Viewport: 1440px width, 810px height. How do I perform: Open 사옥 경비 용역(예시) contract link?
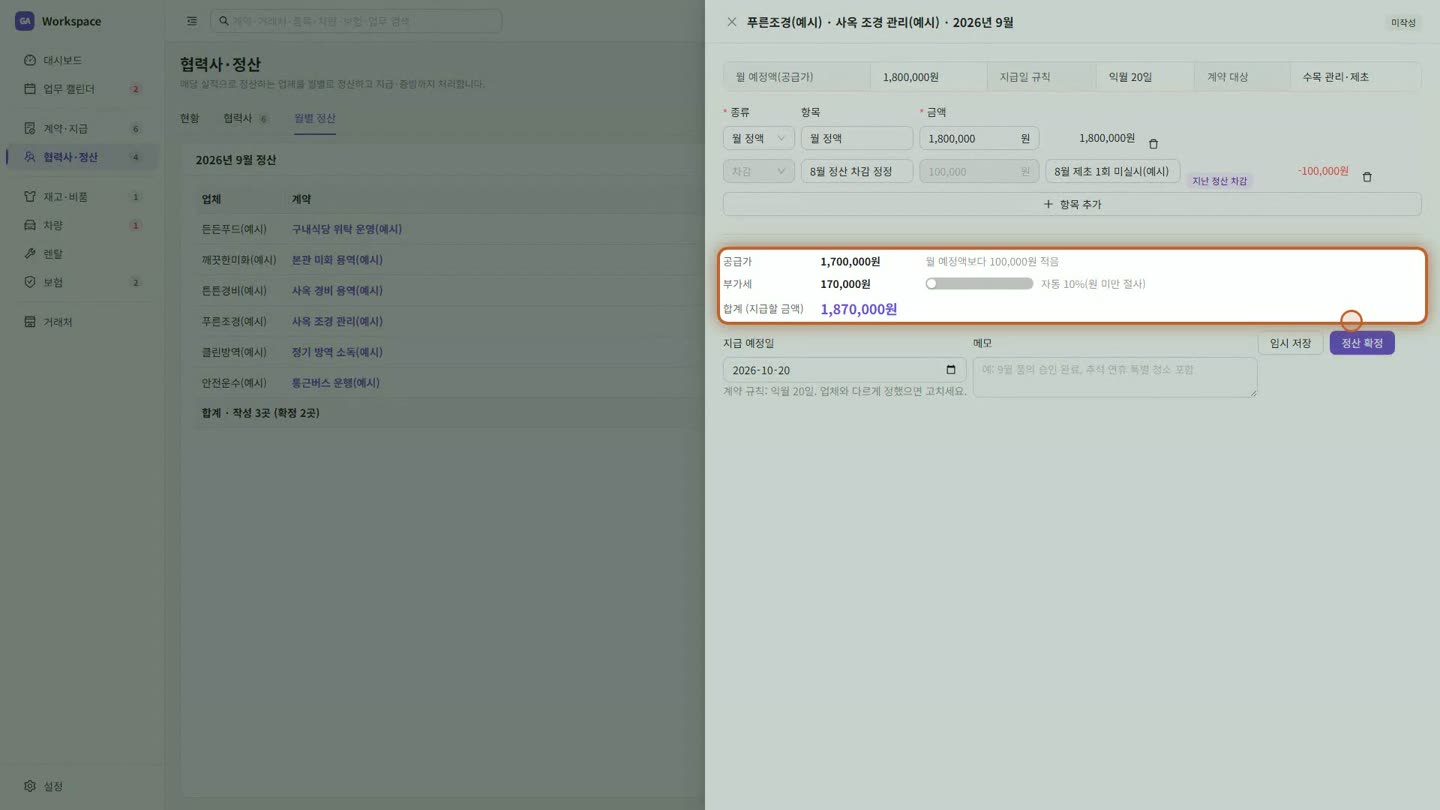[337, 291]
